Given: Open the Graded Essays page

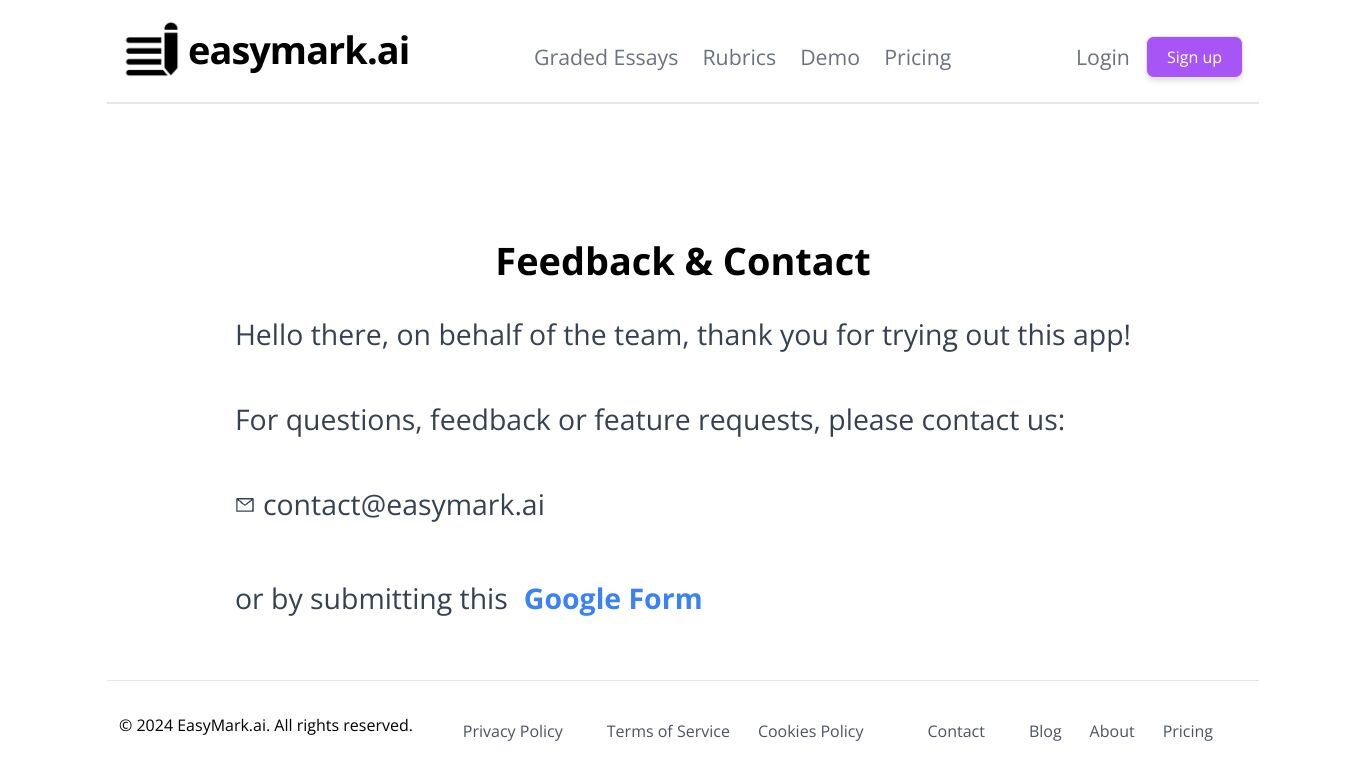Looking at the screenshot, I should click(x=606, y=58).
